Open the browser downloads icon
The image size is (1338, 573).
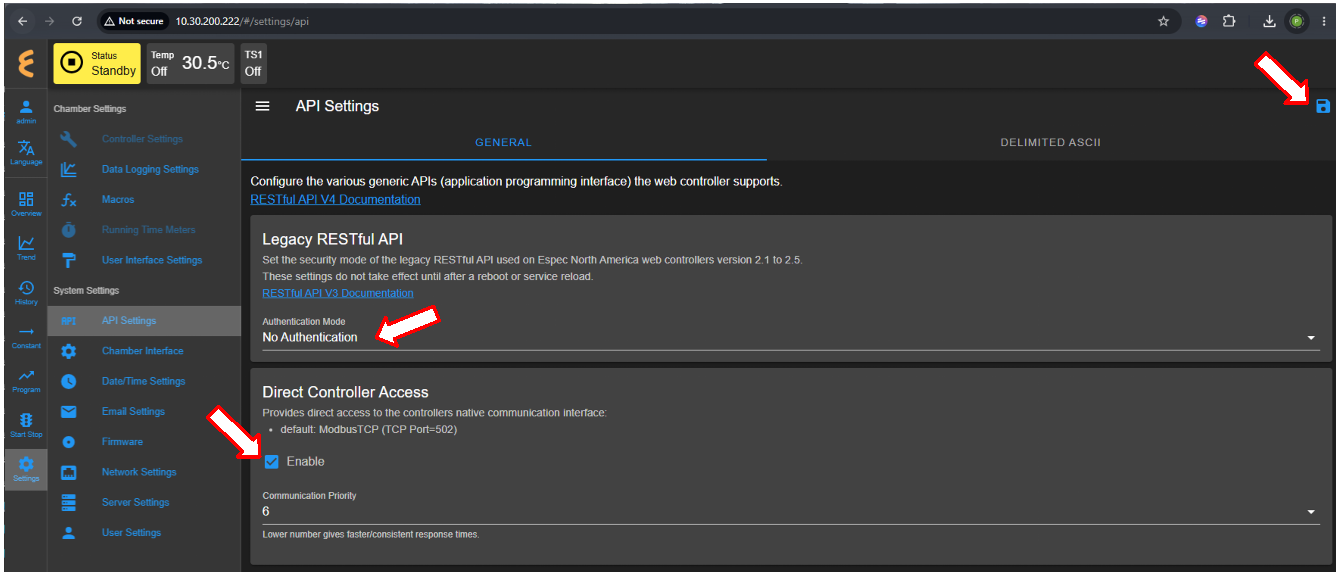[x=1269, y=20]
